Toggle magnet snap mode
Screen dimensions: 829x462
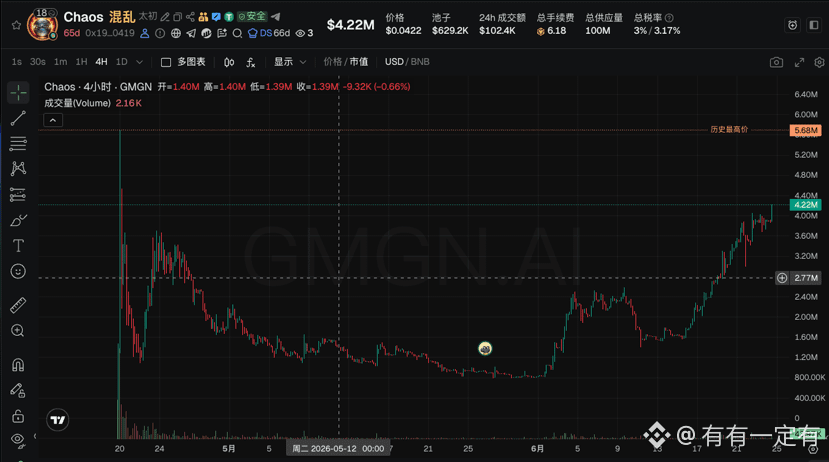19,365
